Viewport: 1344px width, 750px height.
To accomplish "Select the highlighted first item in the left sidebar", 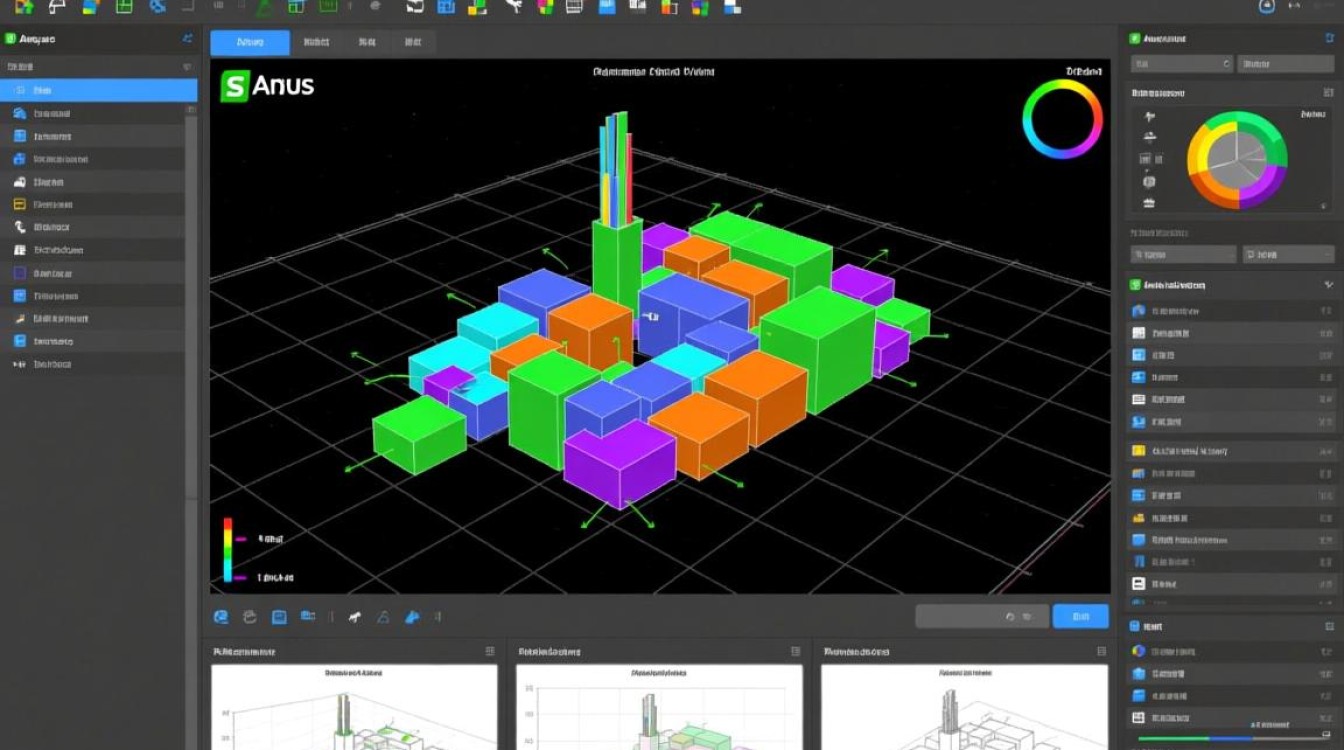I will coord(98,90).
